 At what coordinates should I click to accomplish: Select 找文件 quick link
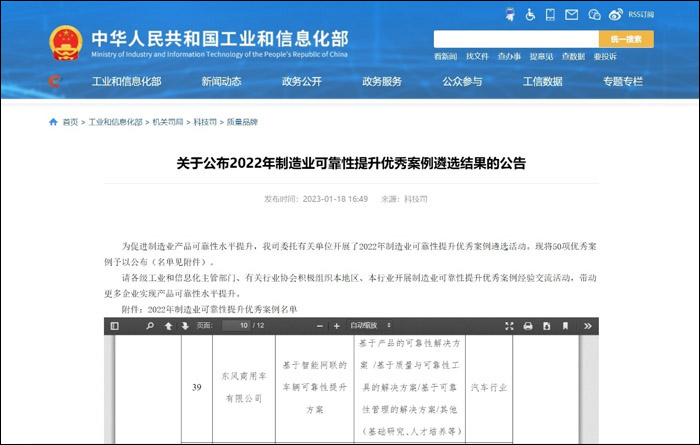477,57
